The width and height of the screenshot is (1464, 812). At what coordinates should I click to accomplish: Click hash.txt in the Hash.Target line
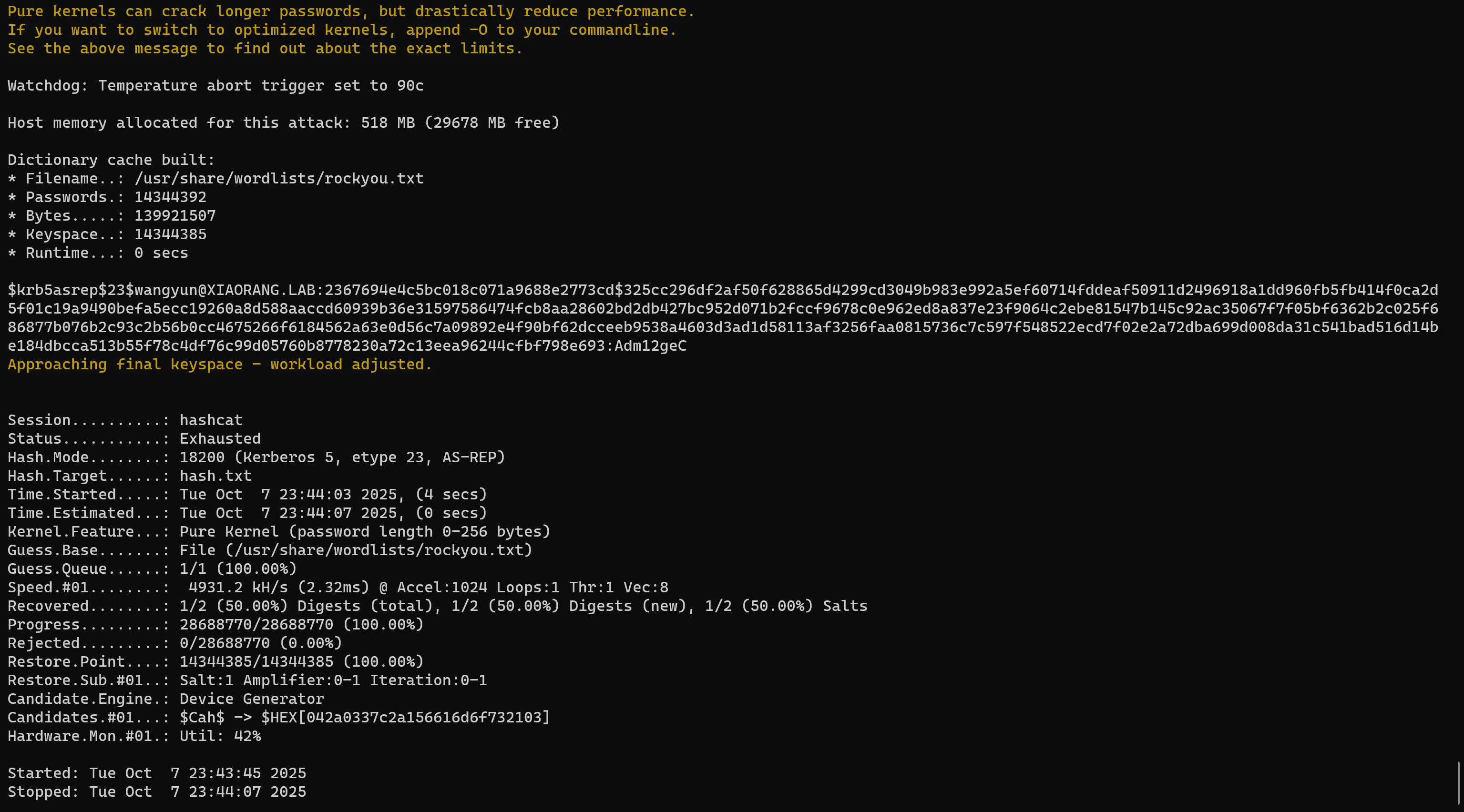[215, 476]
